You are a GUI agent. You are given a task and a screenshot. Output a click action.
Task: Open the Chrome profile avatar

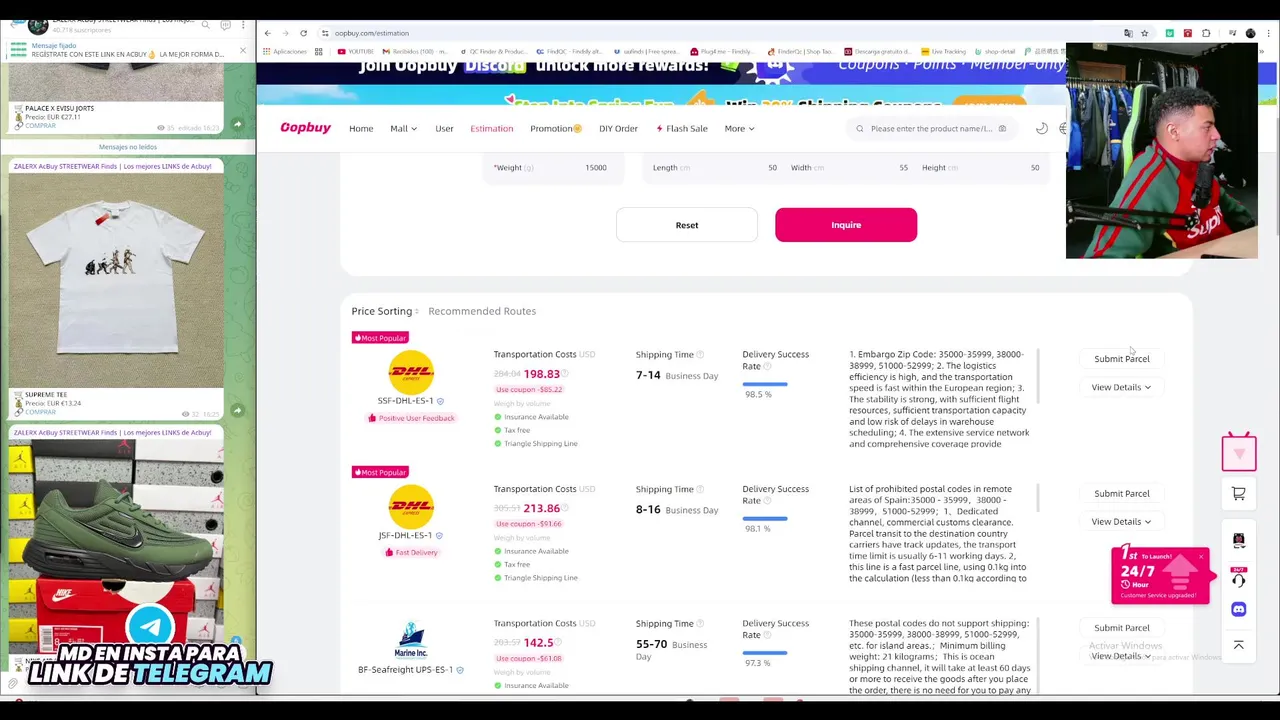pos(1250,33)
